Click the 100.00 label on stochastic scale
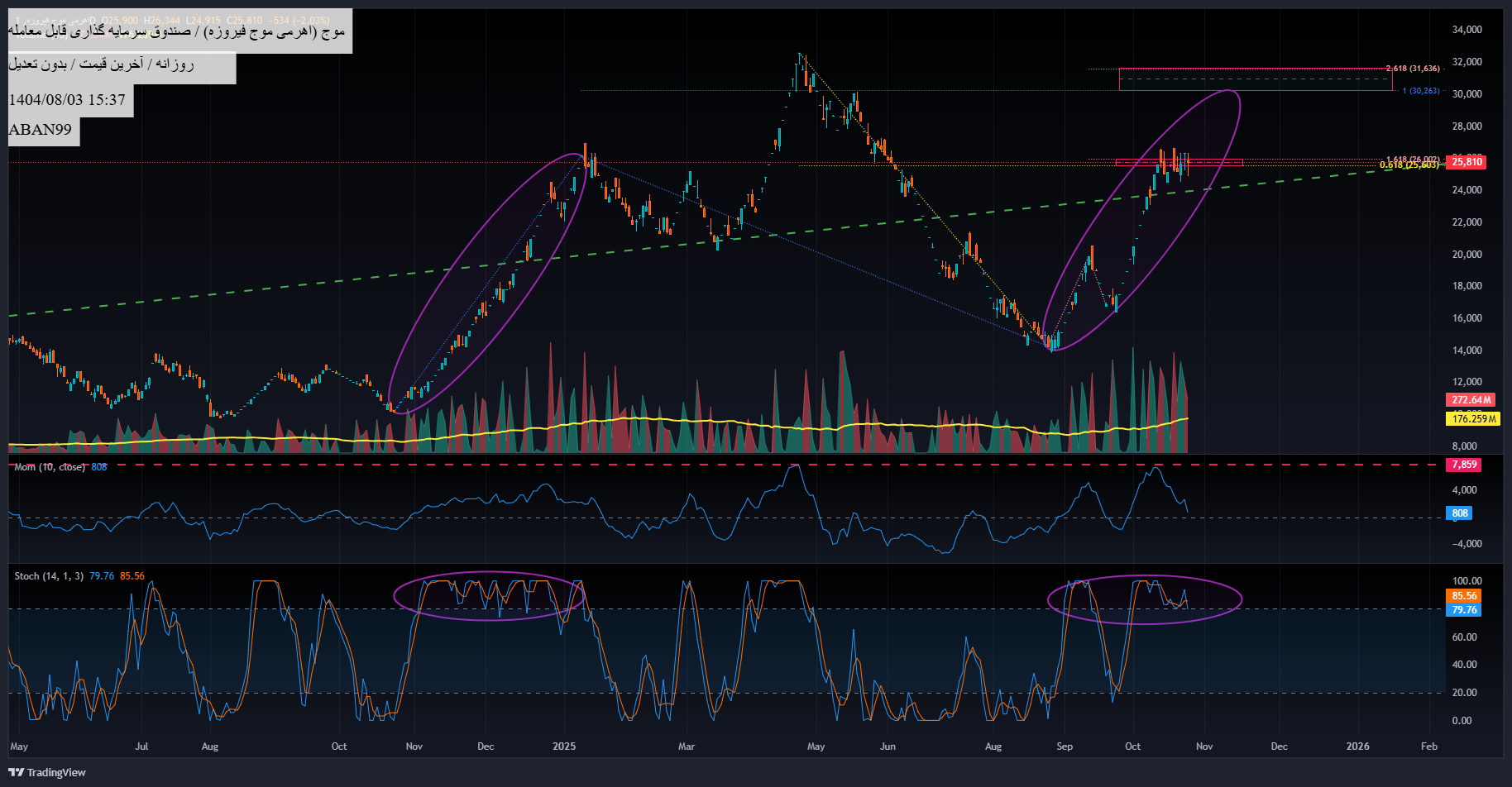Image resolution: width=1512 pixels, height=787 pixels. 1467,581
